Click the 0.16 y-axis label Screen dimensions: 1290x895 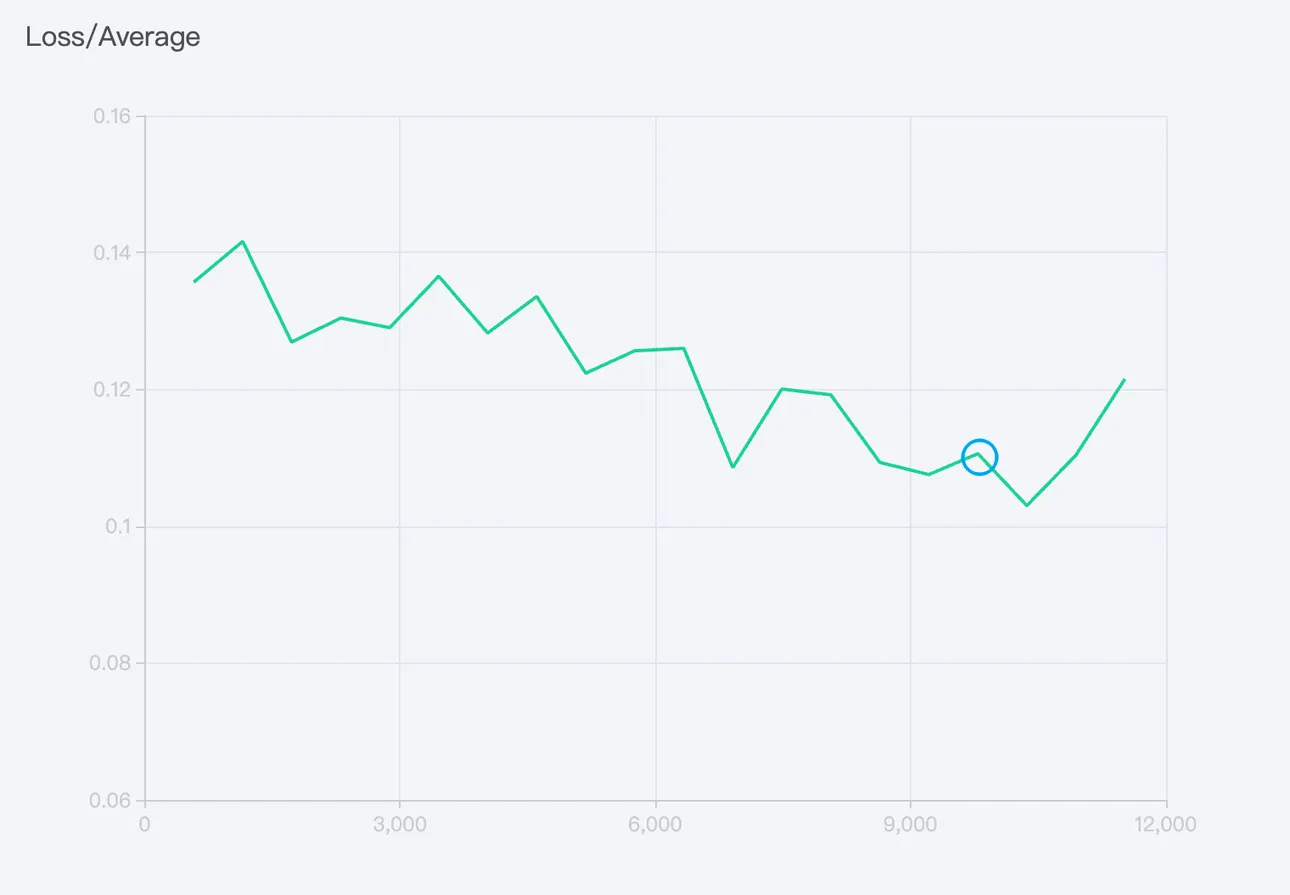point(113,116)
